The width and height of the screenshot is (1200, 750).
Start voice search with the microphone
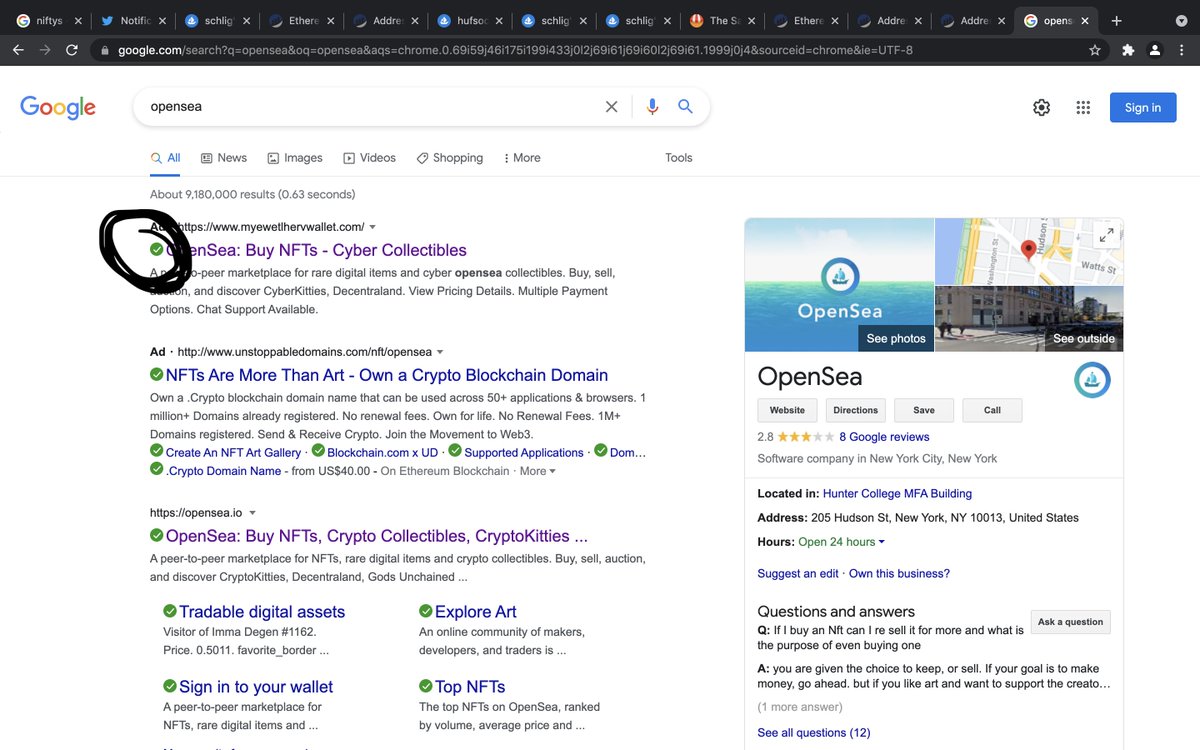(653, 107)
